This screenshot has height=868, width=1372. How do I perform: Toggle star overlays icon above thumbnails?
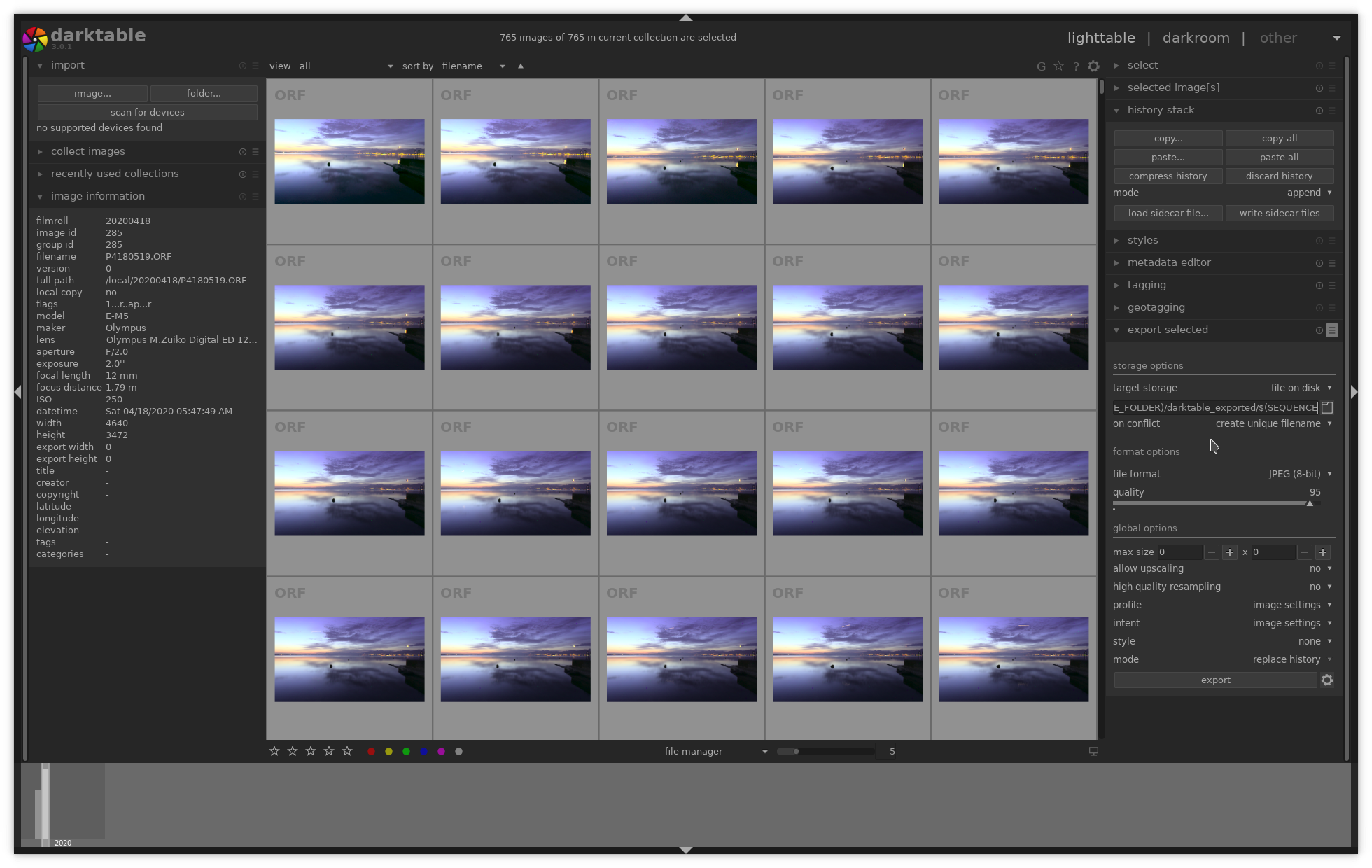(x=1058, y=66)
